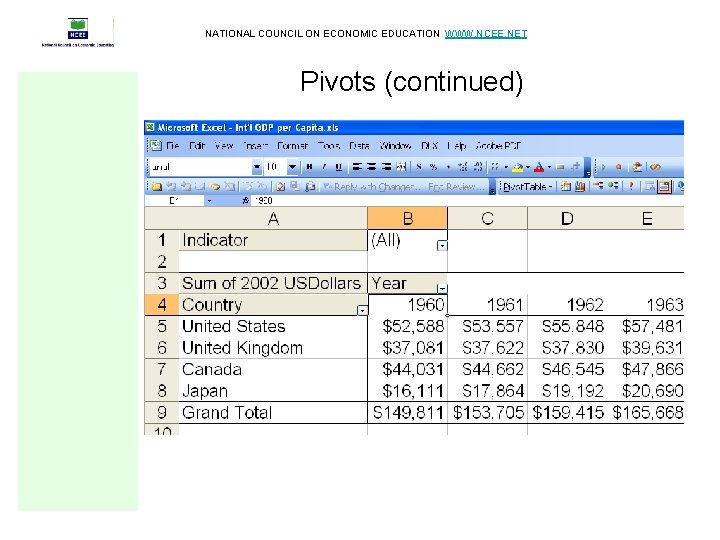Viewport: 720px width, 540px height.
Task: Toggle the highlighted Show Field List icon
Action: point(664,186)
